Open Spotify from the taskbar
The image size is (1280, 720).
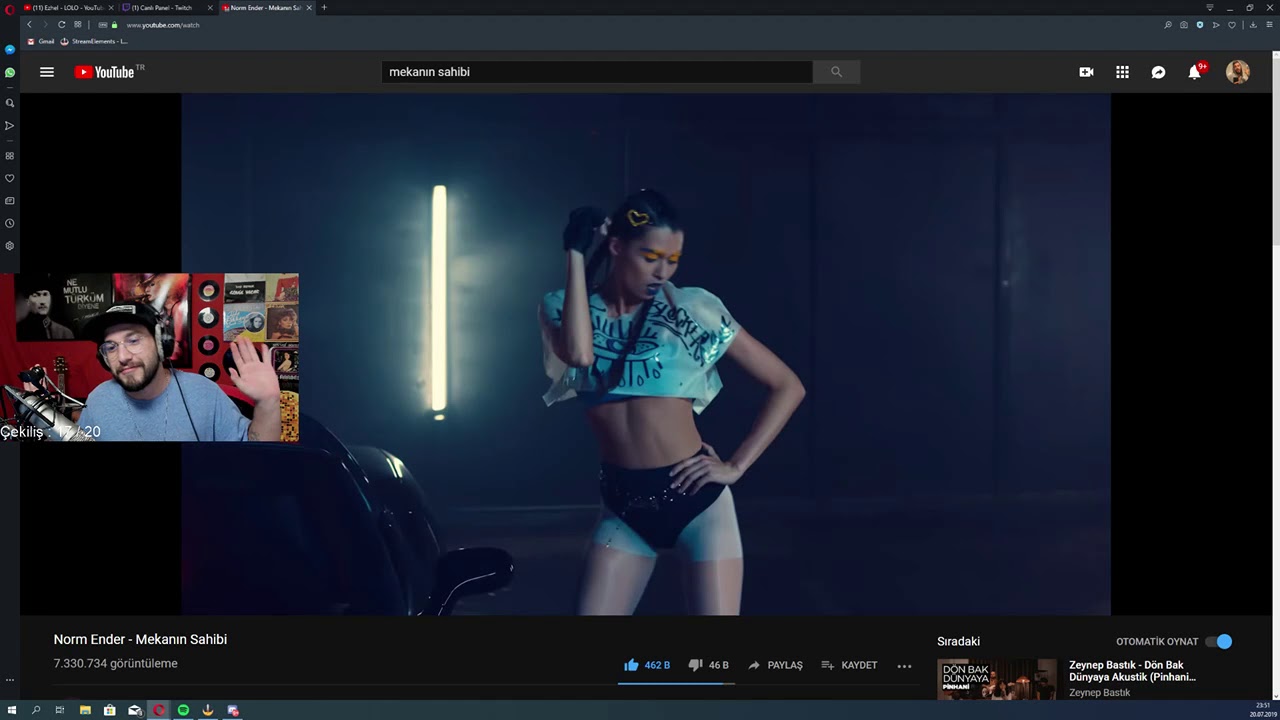click(x=183, y=710)
